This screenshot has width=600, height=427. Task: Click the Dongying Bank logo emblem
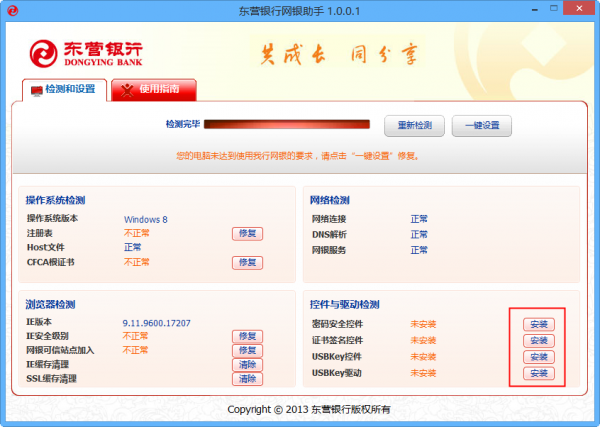click(44, 54)
